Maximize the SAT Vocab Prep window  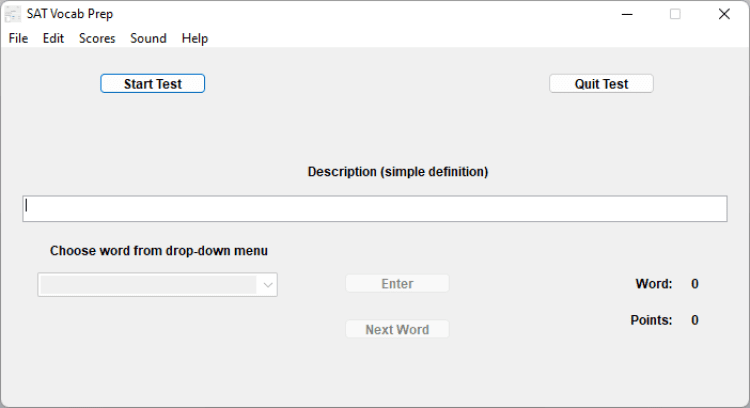(675, 14)
